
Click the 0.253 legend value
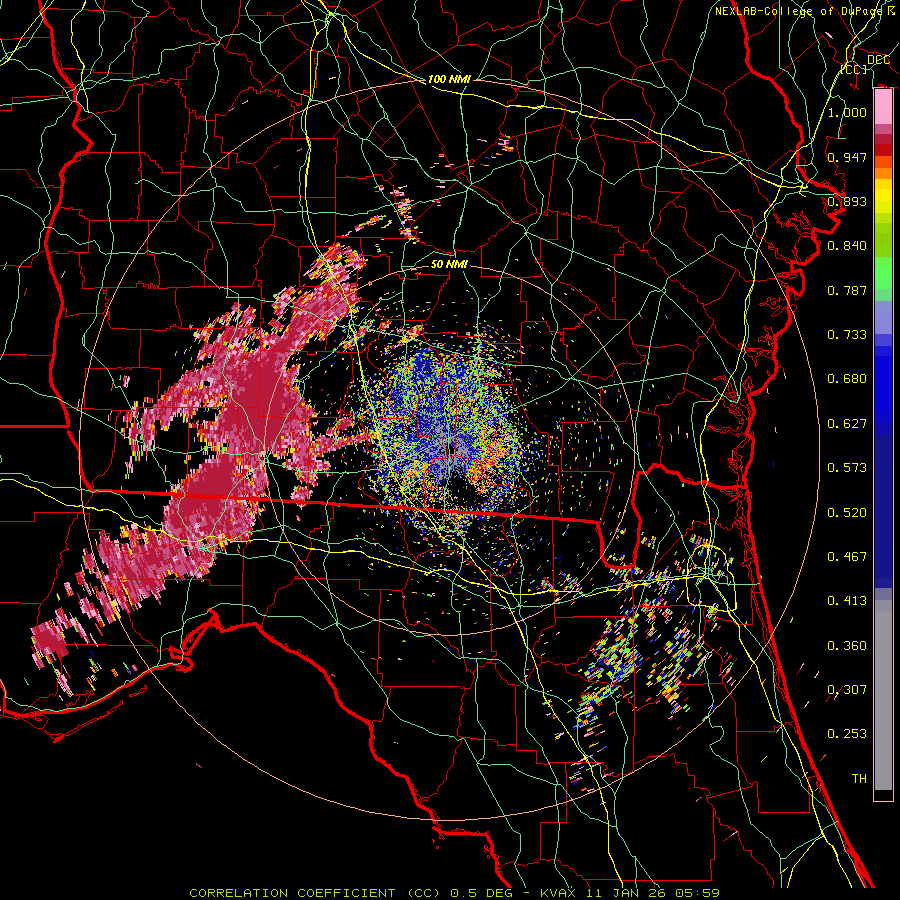(847, 734)
